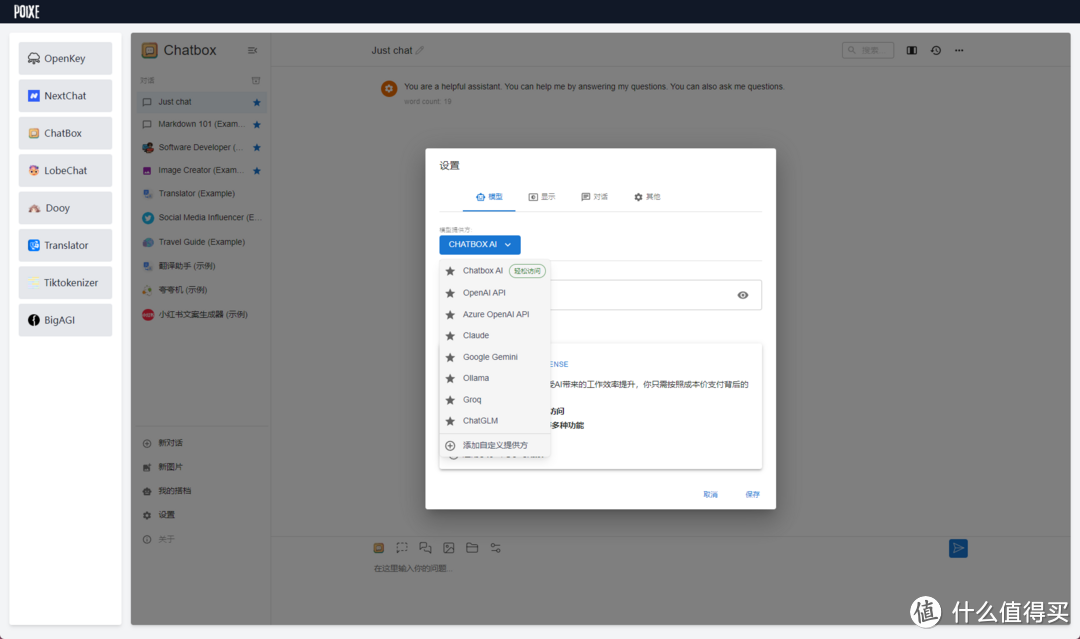Open the ellipsis more-options icon in the top bar
1080x639 pixels.
[x=959, y=50]
